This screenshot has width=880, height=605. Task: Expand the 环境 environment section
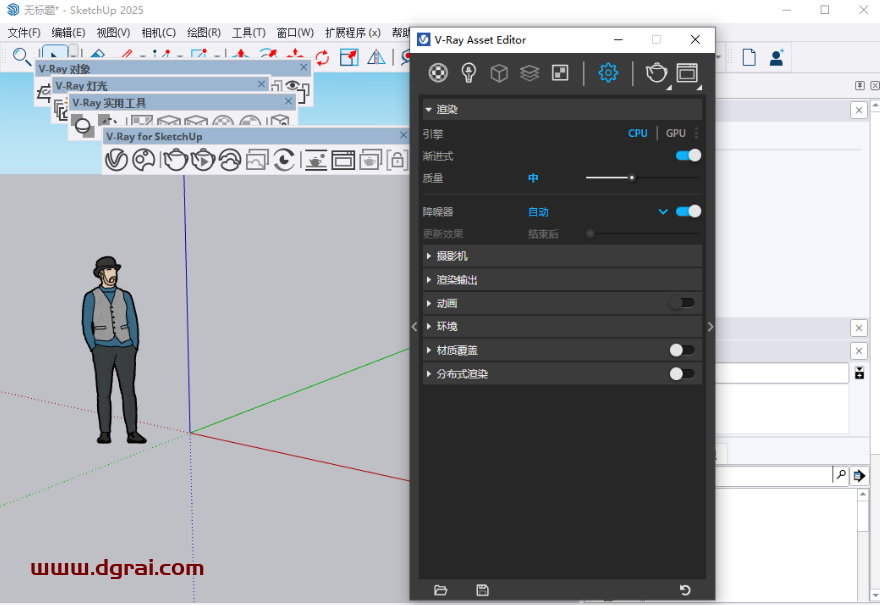click(x=429, y=326)
